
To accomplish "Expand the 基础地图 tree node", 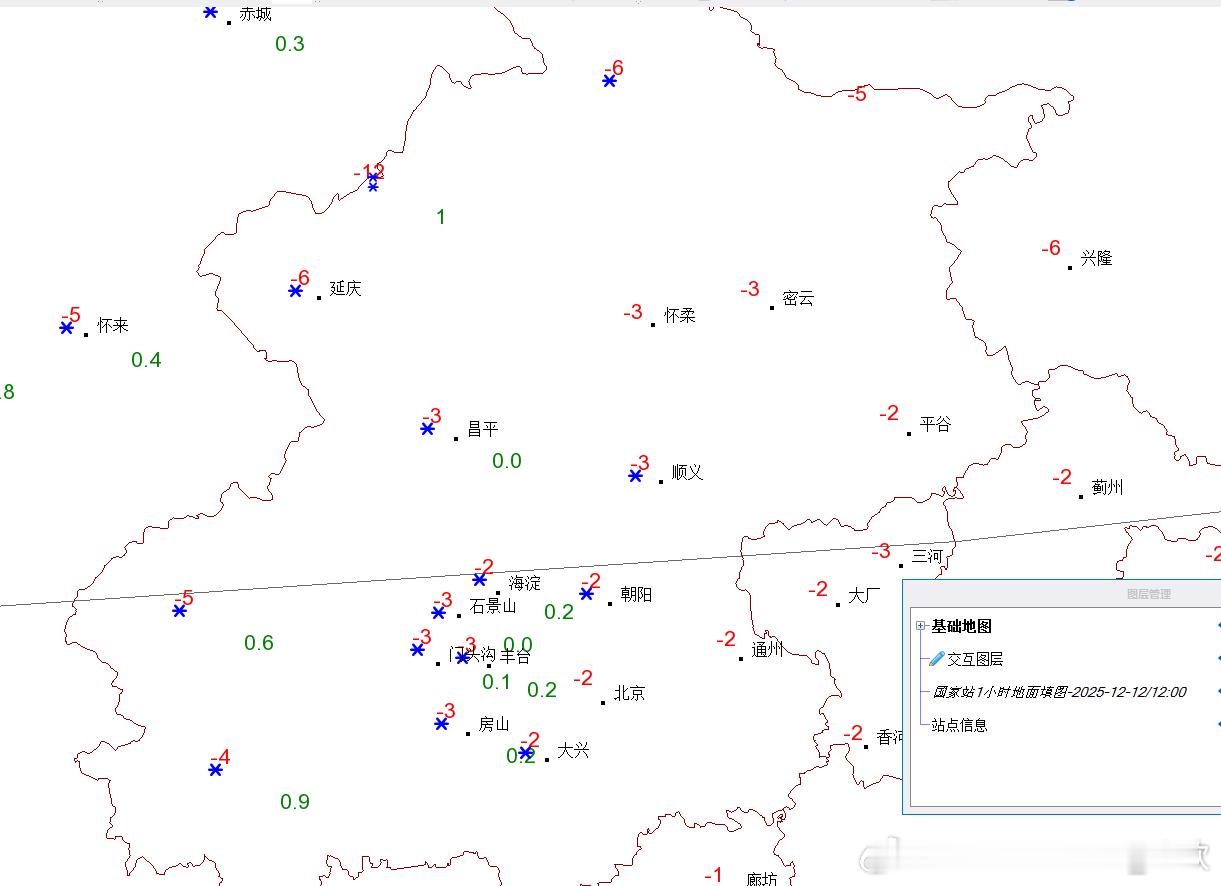I will 920,626.
